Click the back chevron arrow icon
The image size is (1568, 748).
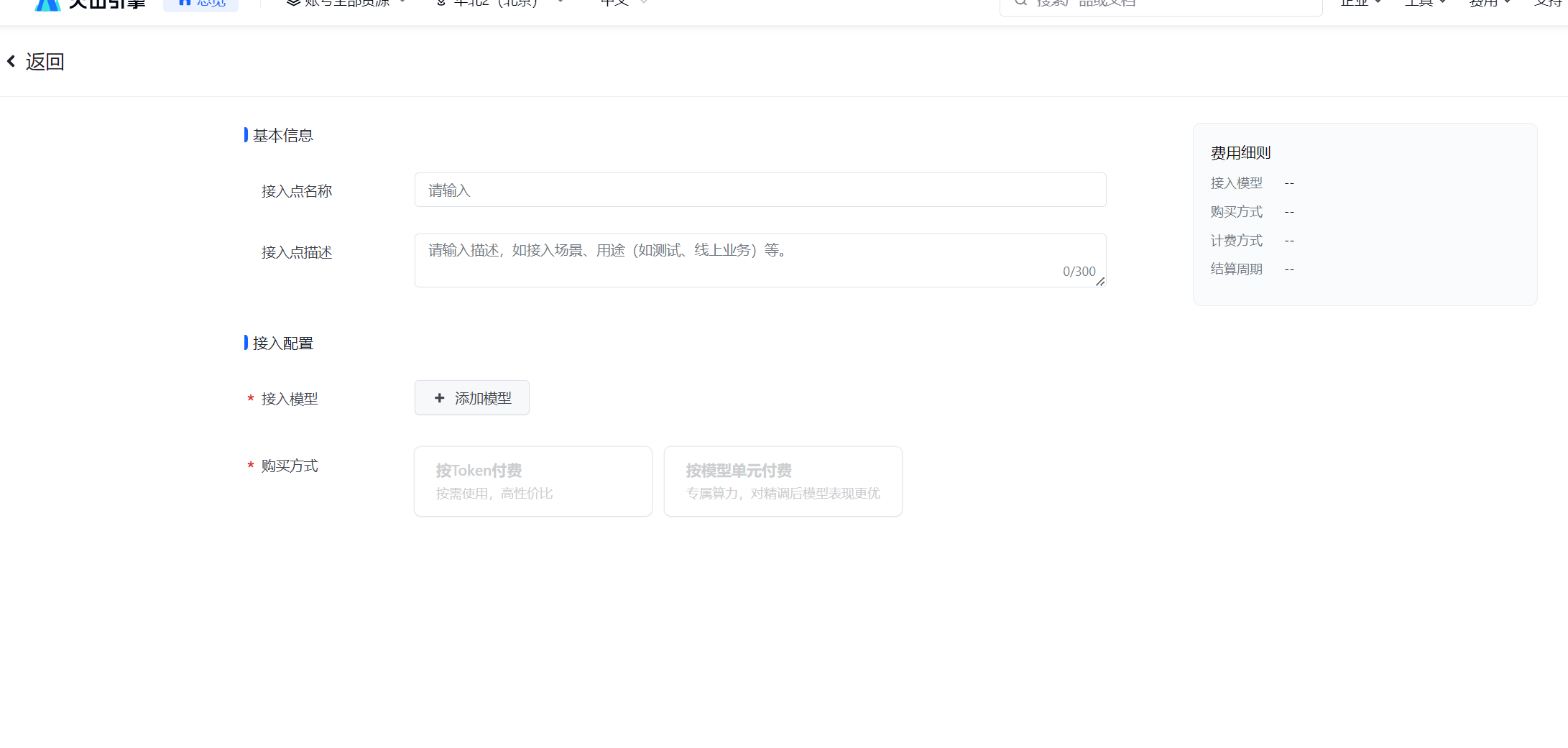(11, 62)
